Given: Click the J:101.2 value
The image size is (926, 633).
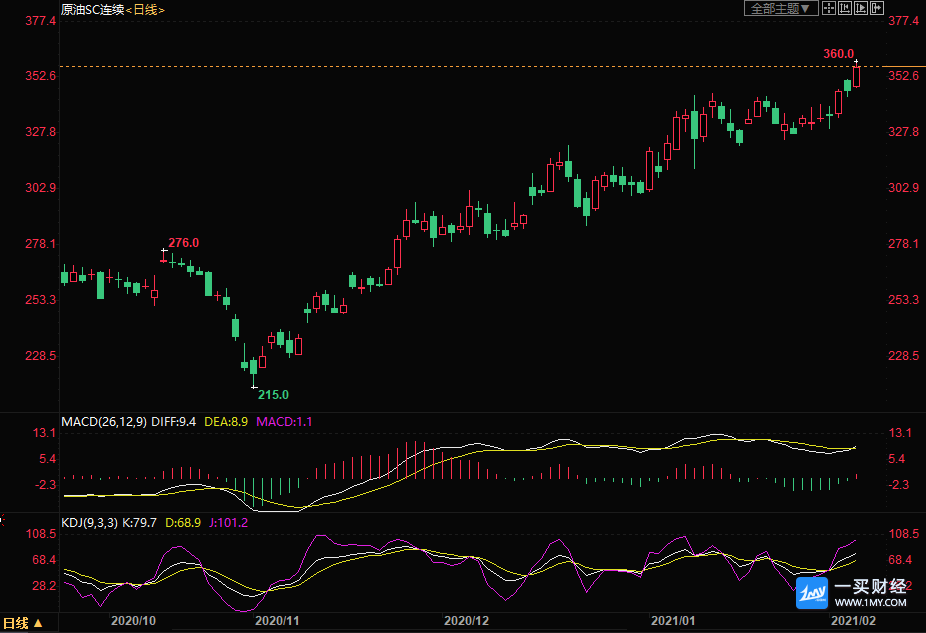Looking at the screenshot, I should [229, 523].
